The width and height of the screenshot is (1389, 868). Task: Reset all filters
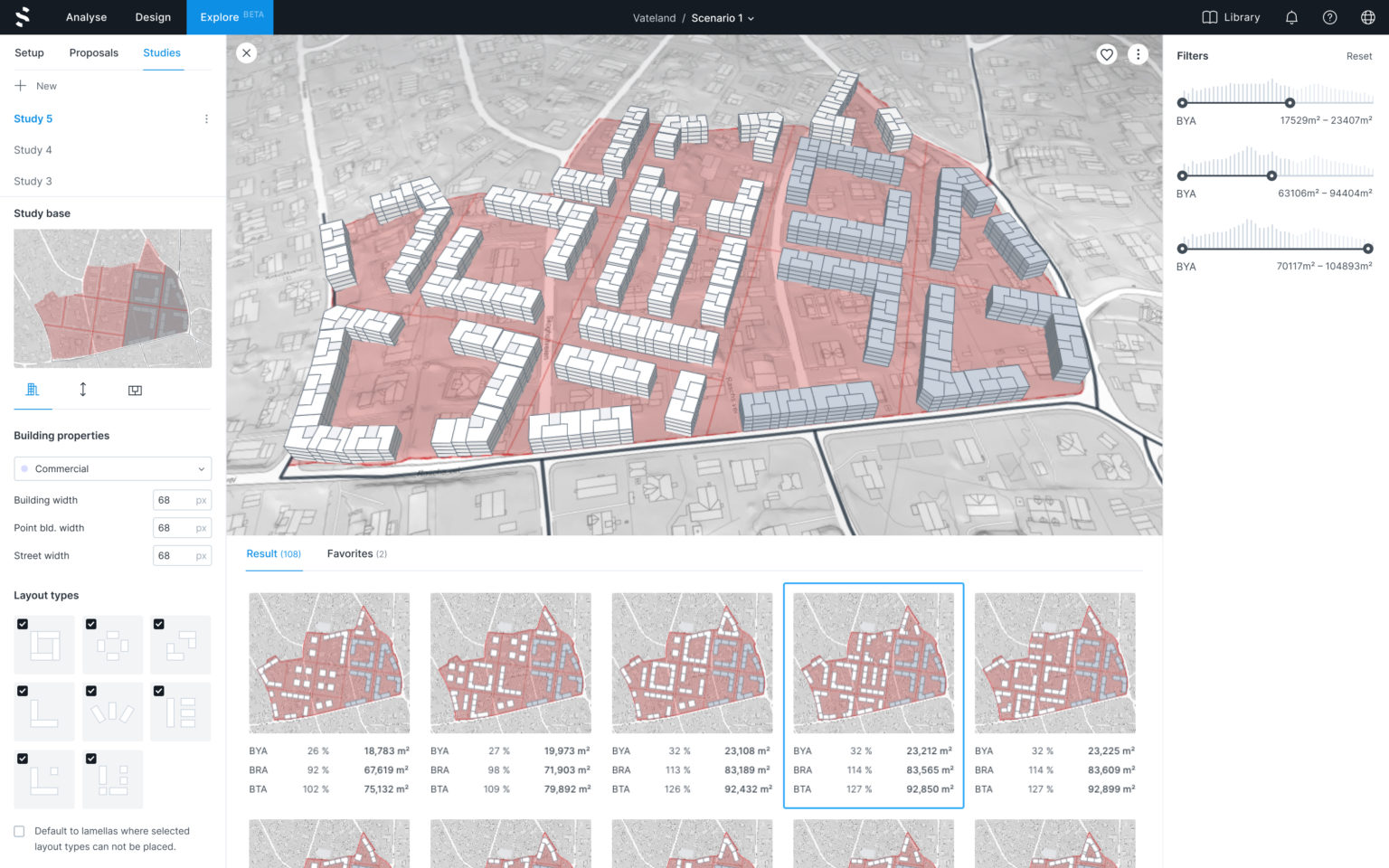pos(1358,56)
